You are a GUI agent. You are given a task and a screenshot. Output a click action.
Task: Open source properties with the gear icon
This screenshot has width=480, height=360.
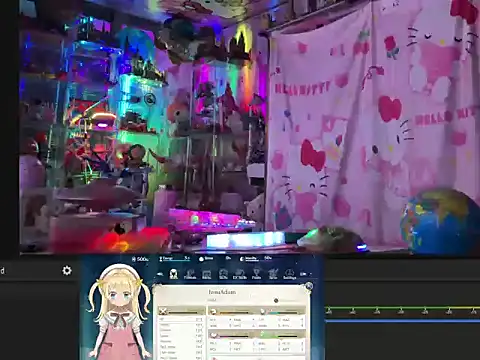pyautogui.click(x=67, y=270)
